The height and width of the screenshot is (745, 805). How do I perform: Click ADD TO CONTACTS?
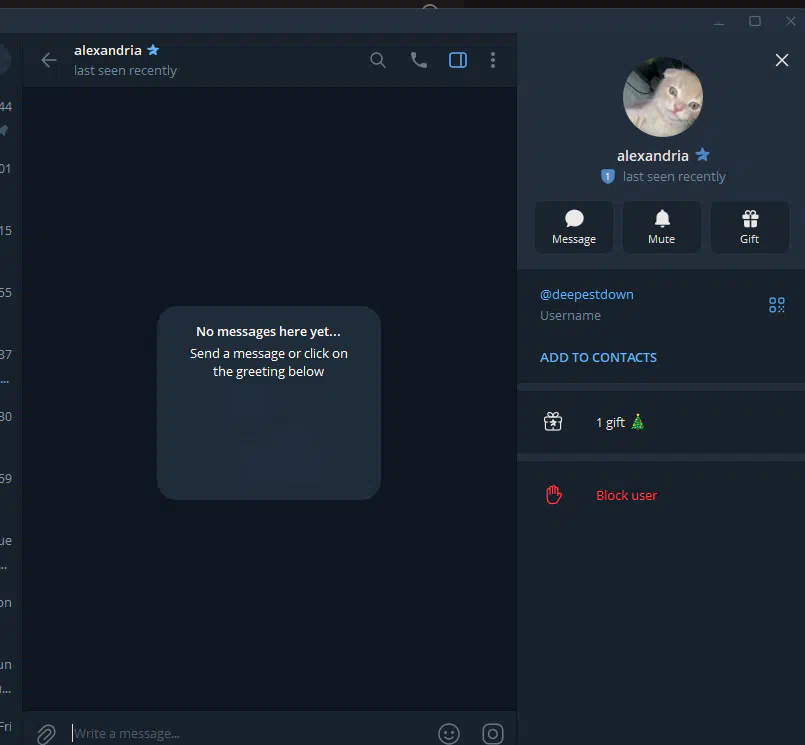(x=598, y=357)
